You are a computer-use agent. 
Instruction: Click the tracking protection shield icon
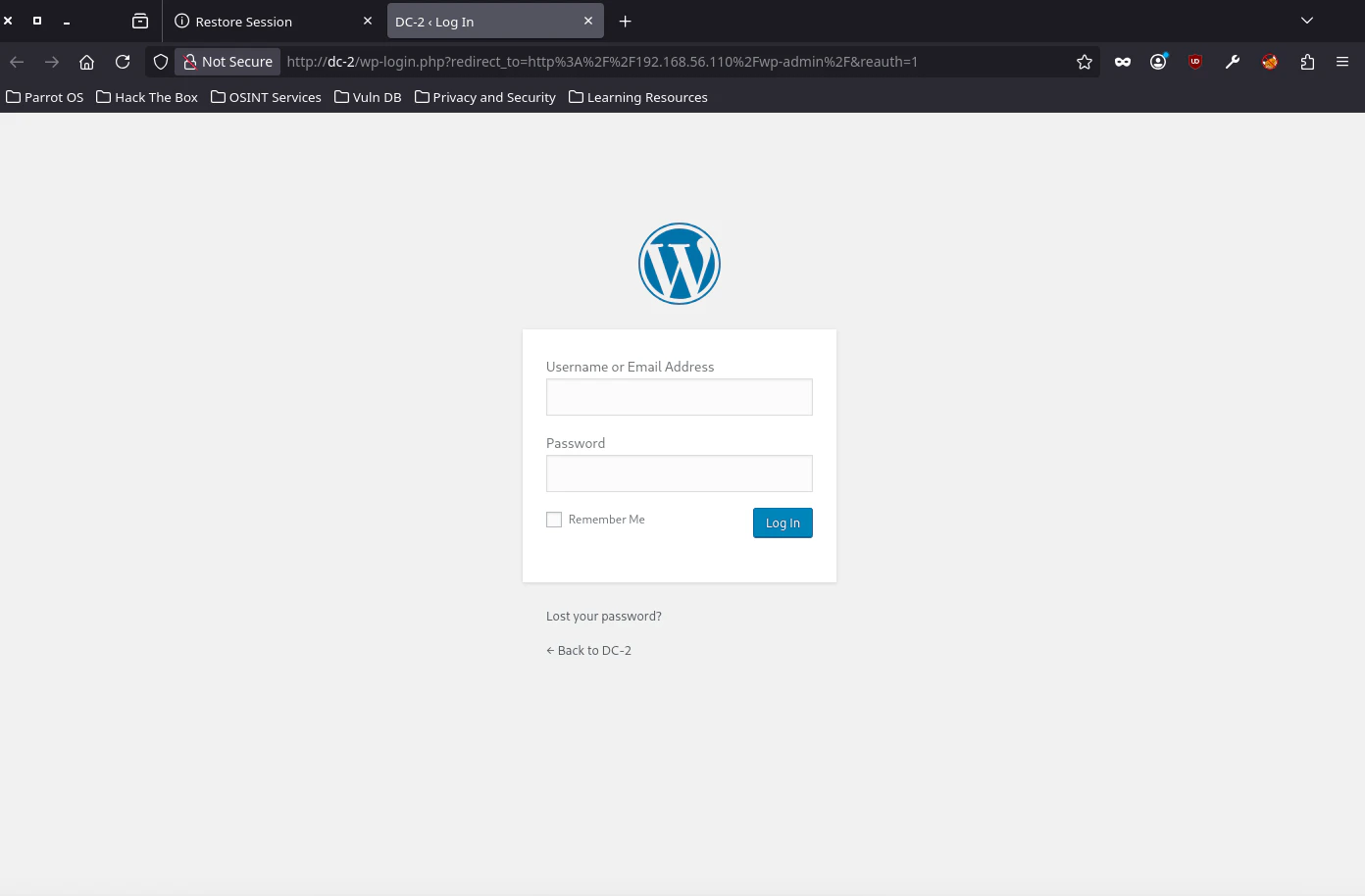pyautogui.click(x=161, y=62)
